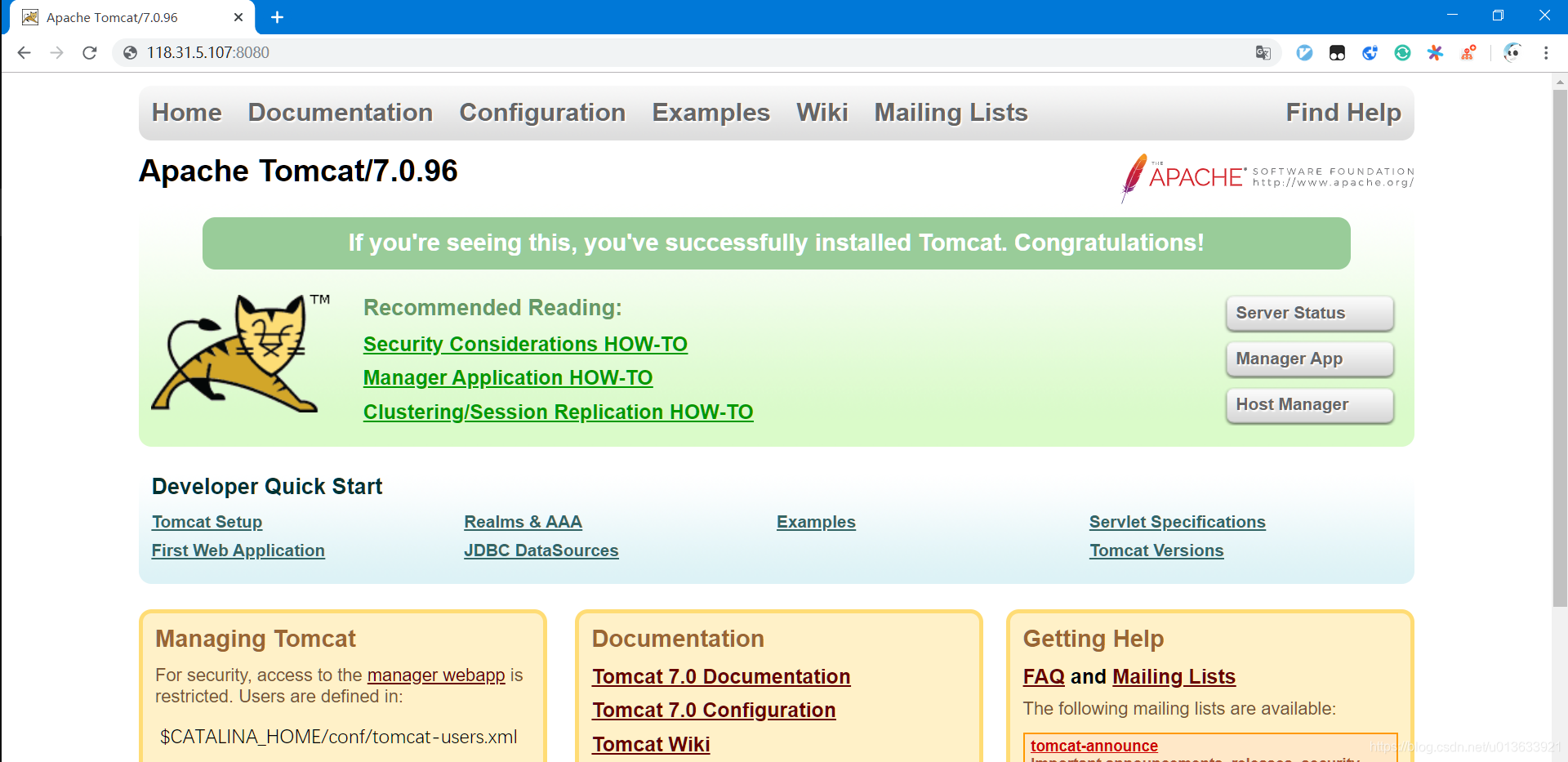
Task: Select the Apache Tomcat/7.0.96 browser tab
Action: tap(131, 17)
